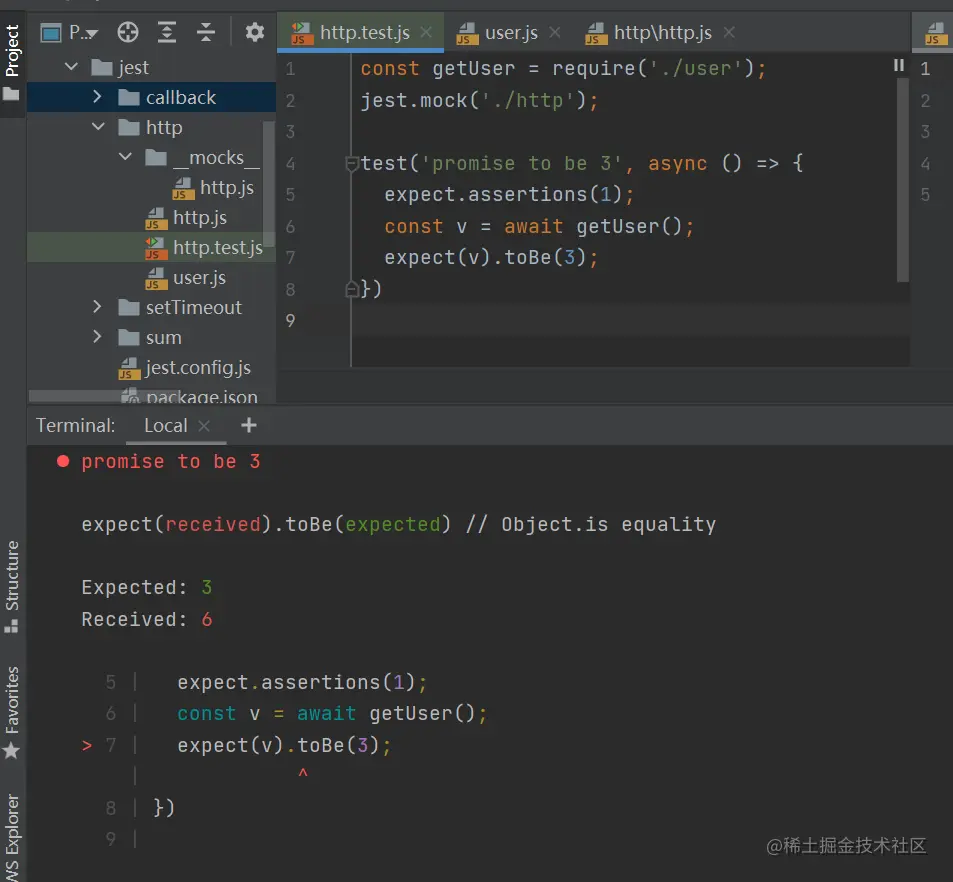
Task: Close the user.js editor tab
Action: 554,32
